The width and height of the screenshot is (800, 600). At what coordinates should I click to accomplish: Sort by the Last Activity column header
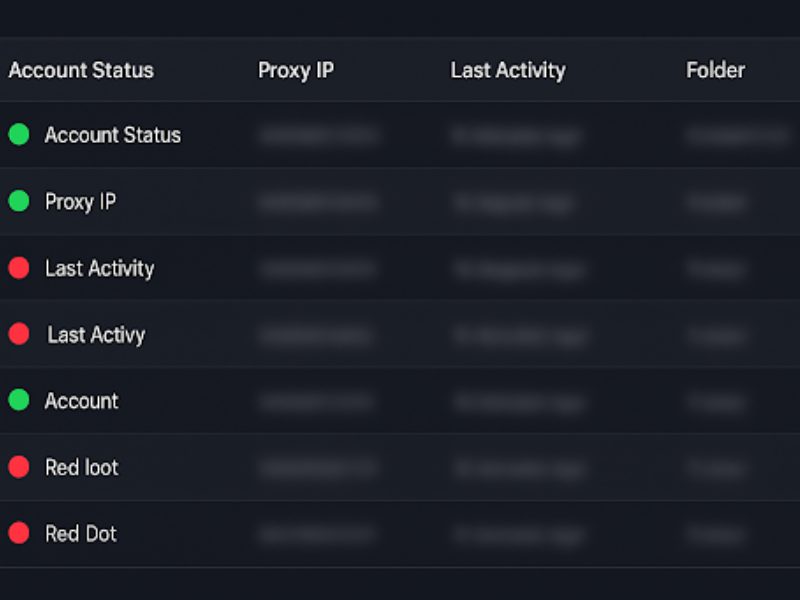coord(508,70)
